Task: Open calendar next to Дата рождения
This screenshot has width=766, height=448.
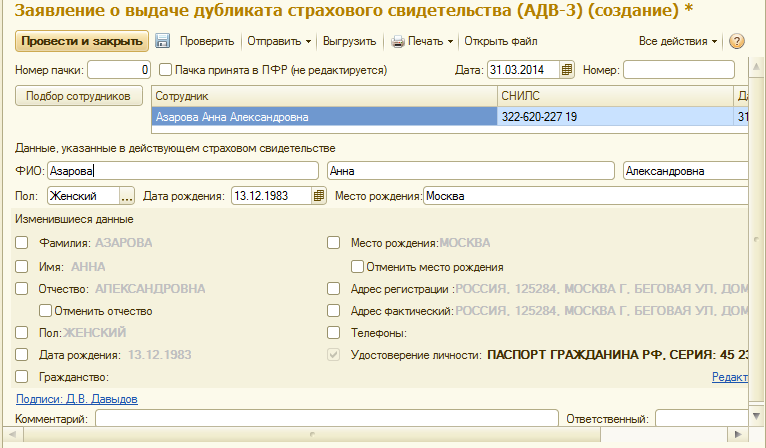Action: [319, 196]
